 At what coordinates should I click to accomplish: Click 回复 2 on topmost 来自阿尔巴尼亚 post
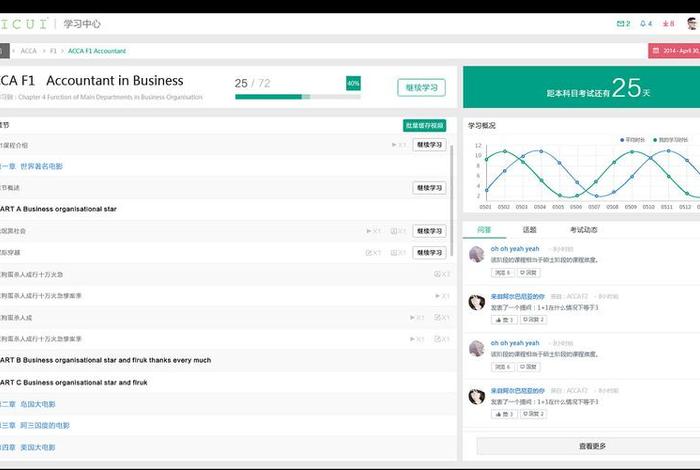(x=533, y=320)
